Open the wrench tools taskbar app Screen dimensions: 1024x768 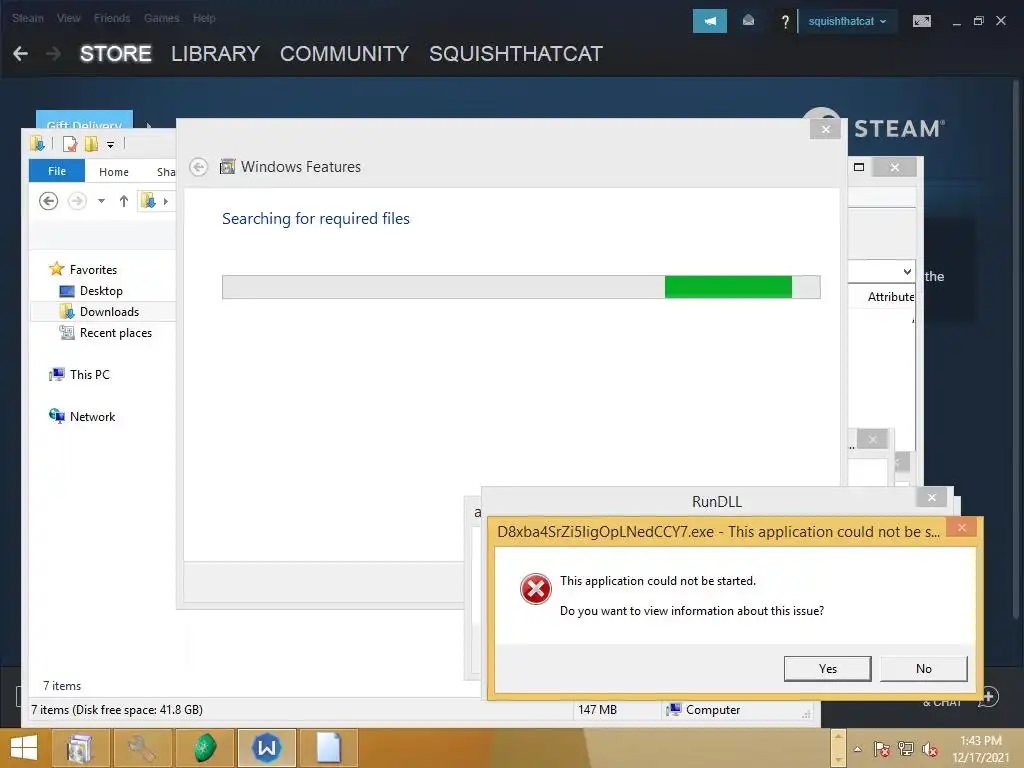tap(142, 748)
